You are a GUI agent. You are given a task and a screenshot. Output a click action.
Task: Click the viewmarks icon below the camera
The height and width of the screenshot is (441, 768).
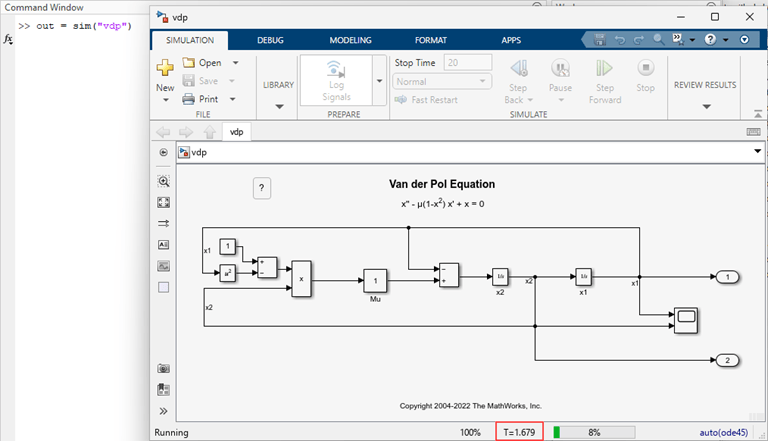tap(164, 390)
